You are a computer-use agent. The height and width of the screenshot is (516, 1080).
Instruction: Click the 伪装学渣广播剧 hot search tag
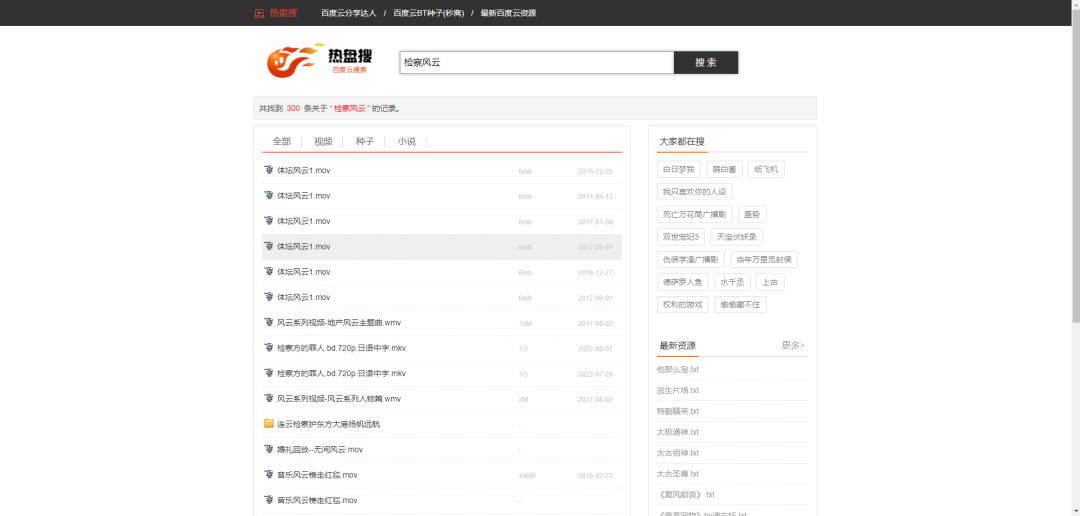tap(690, 260)
